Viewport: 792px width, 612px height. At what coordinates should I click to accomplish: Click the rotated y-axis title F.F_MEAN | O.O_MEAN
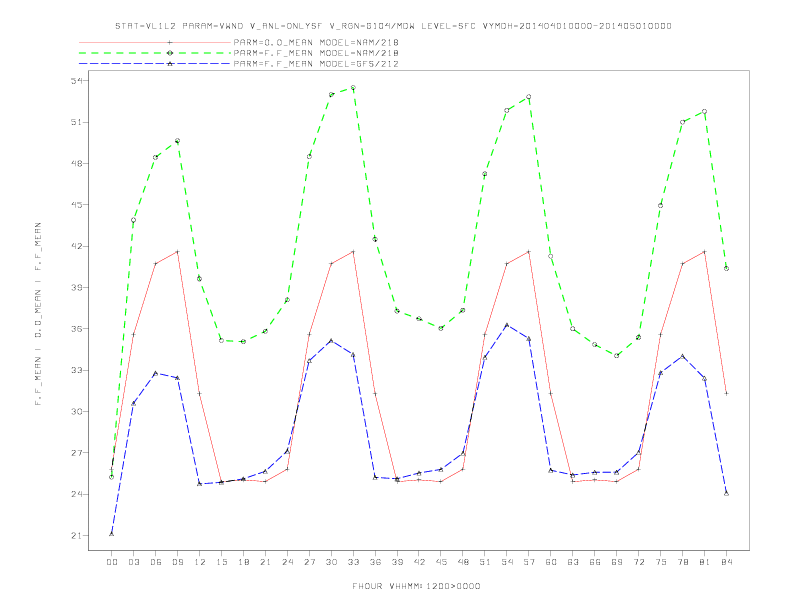[x=38, y=314]
